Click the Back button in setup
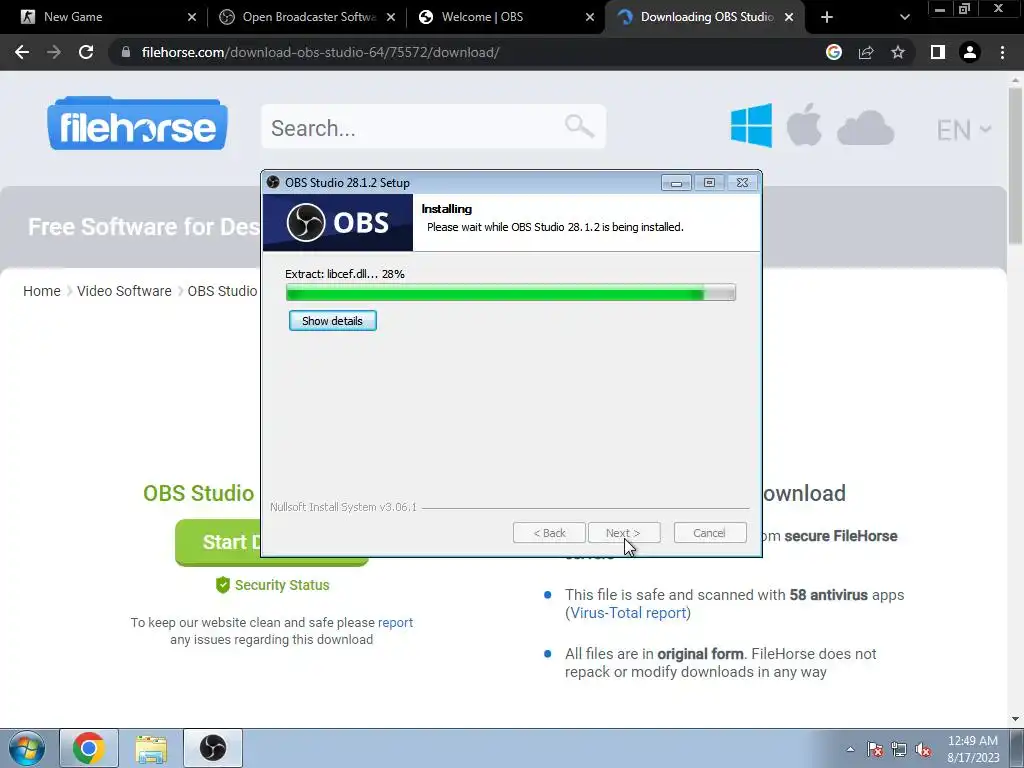 (549, 533)
